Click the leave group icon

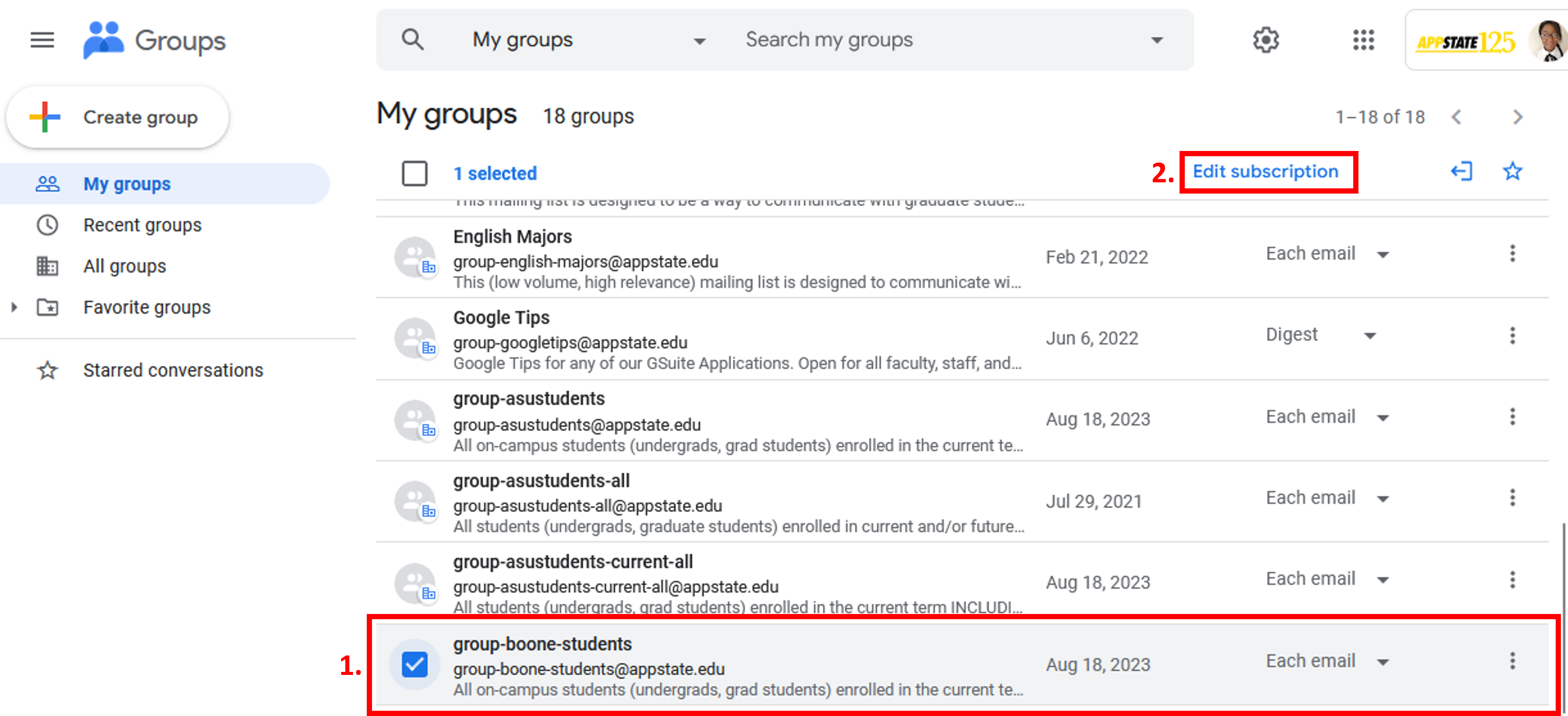(x=1461, y=172)
